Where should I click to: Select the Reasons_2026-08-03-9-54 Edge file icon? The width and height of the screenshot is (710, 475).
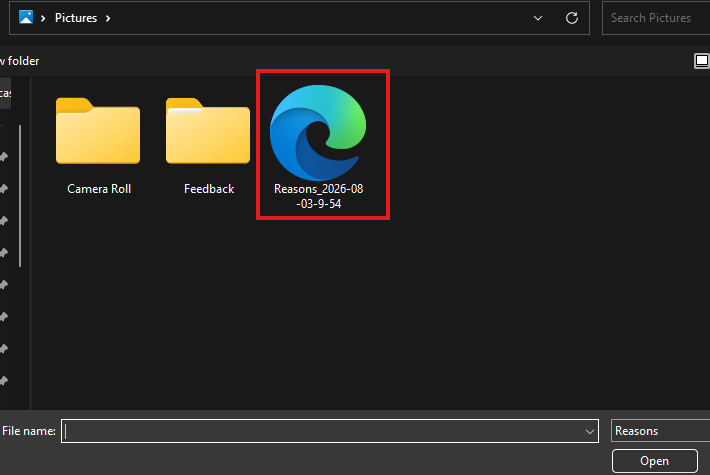(318, 132)
